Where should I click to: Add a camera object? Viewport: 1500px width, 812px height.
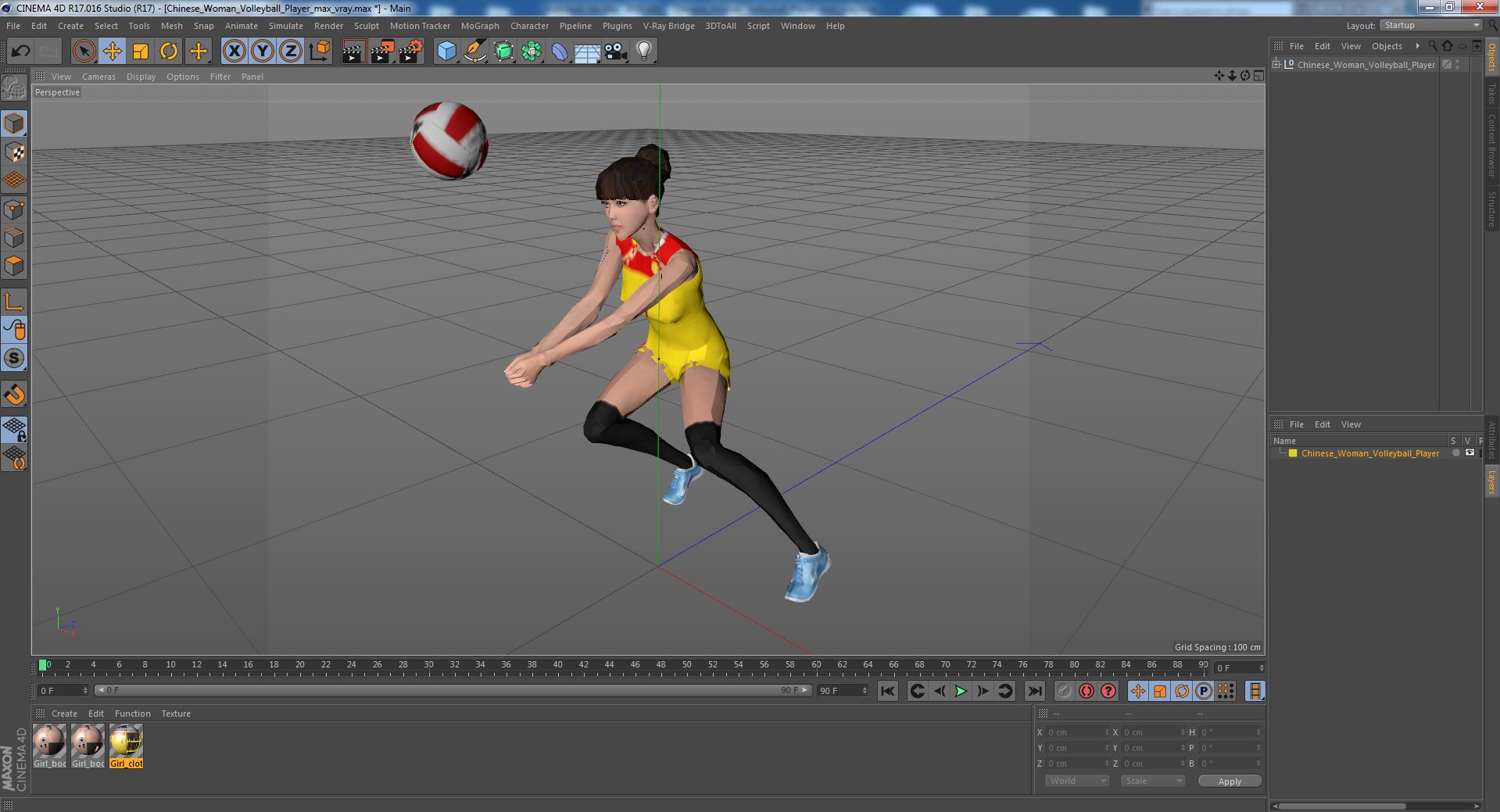point(616,52)
